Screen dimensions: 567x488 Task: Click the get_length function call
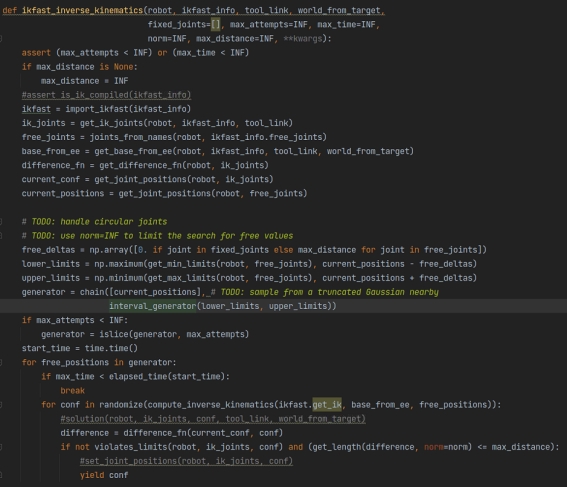click(x=337, y=448)
